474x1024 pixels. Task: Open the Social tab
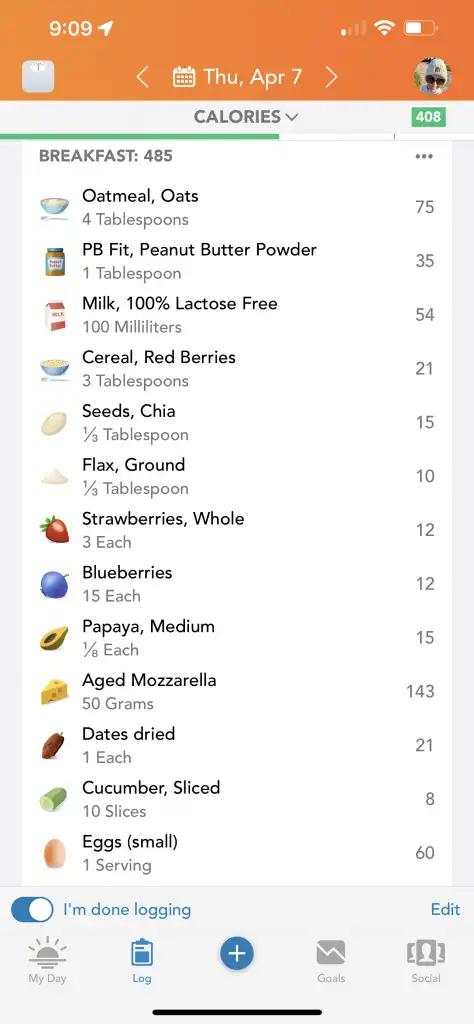pos(426,960)
